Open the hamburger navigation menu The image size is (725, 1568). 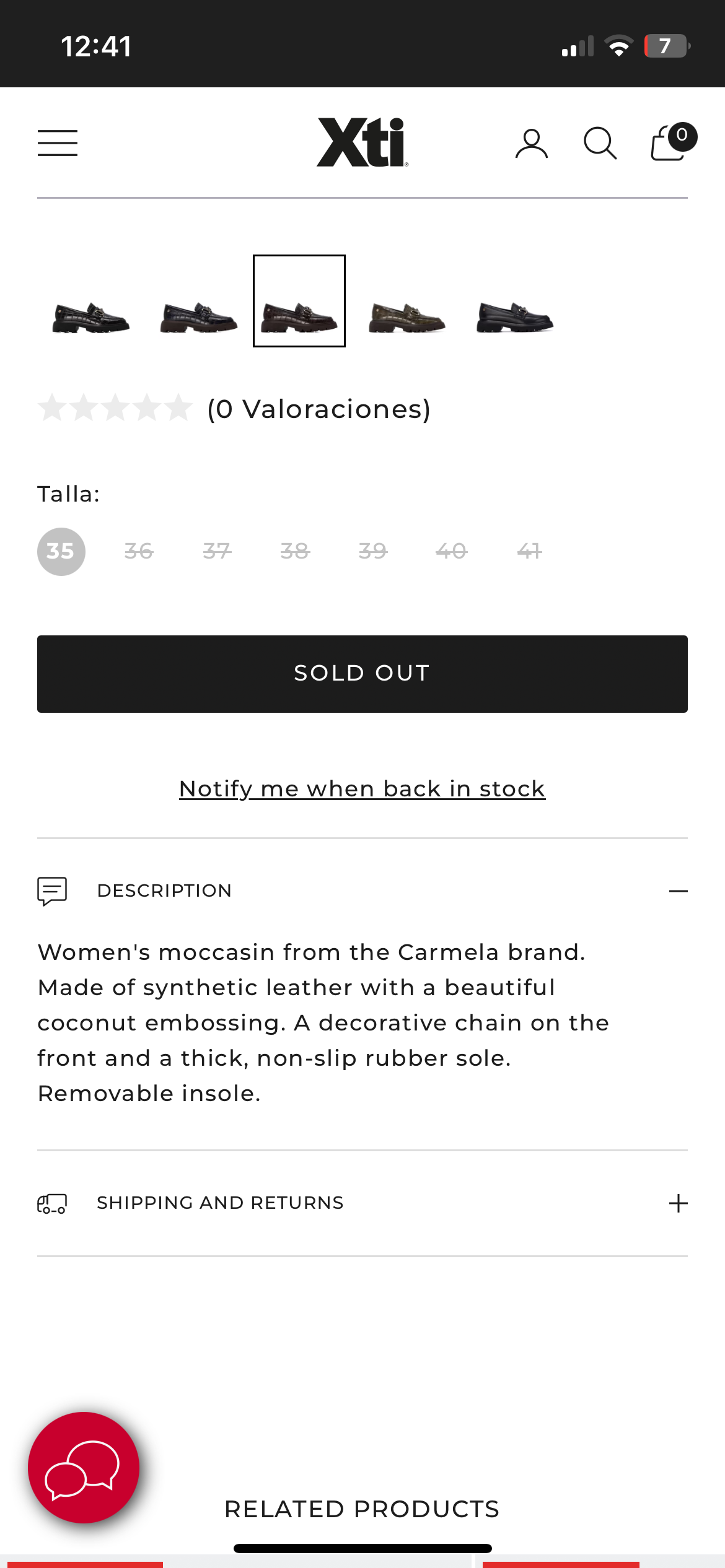coord(57,143)
